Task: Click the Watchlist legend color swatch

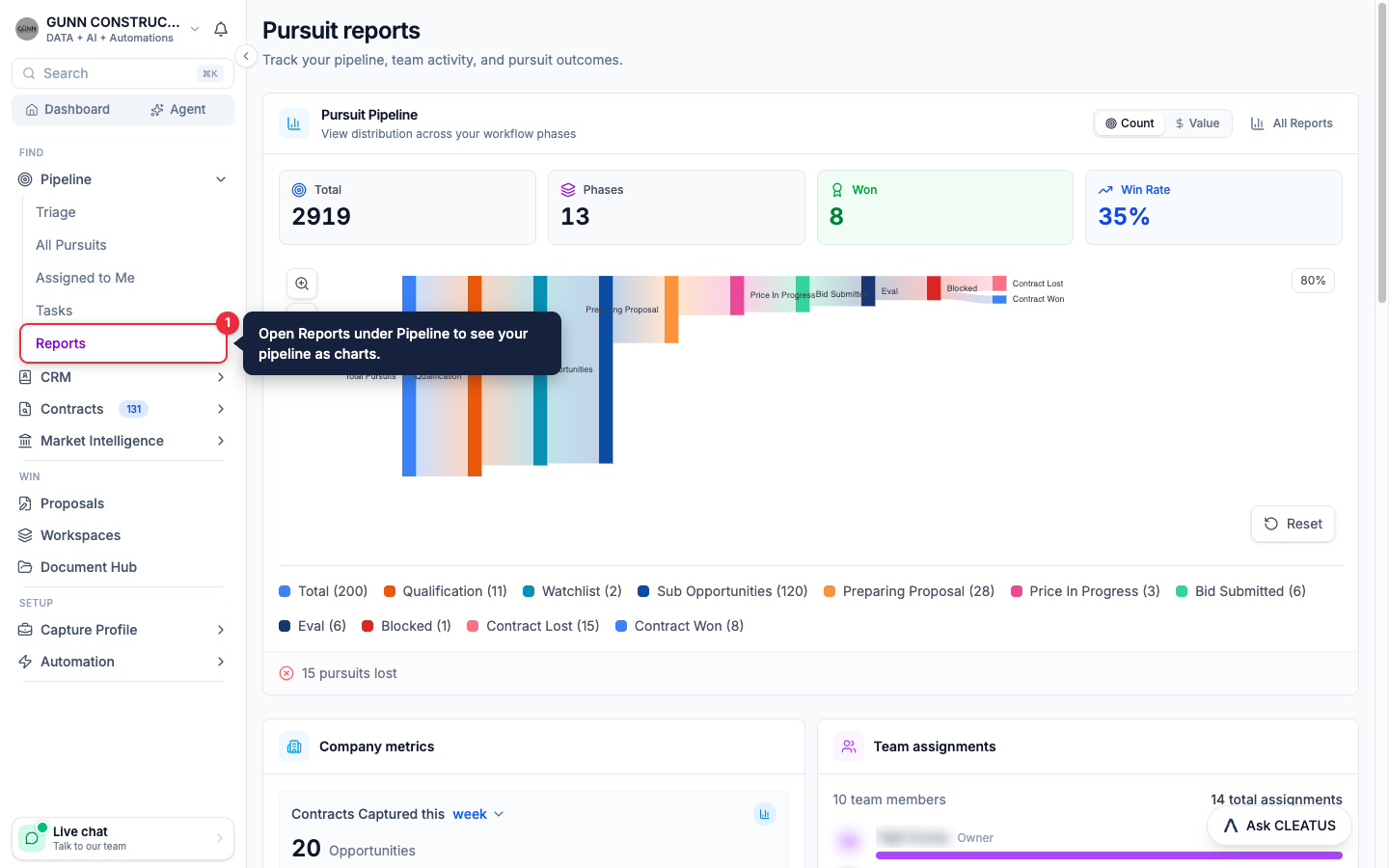Action: pos(529,591)
